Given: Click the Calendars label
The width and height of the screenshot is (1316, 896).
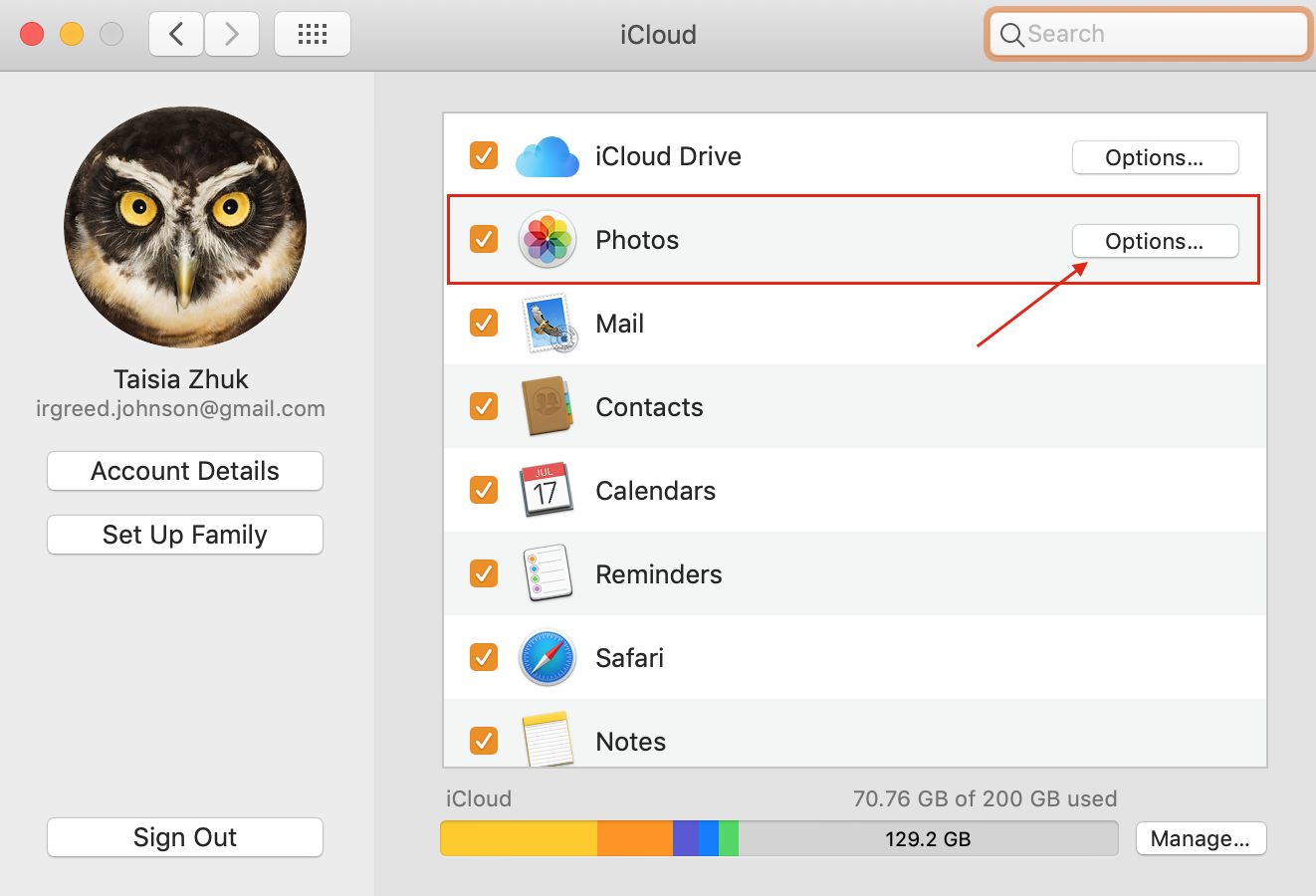Looking at the screenshot, I should pos(655,491).
